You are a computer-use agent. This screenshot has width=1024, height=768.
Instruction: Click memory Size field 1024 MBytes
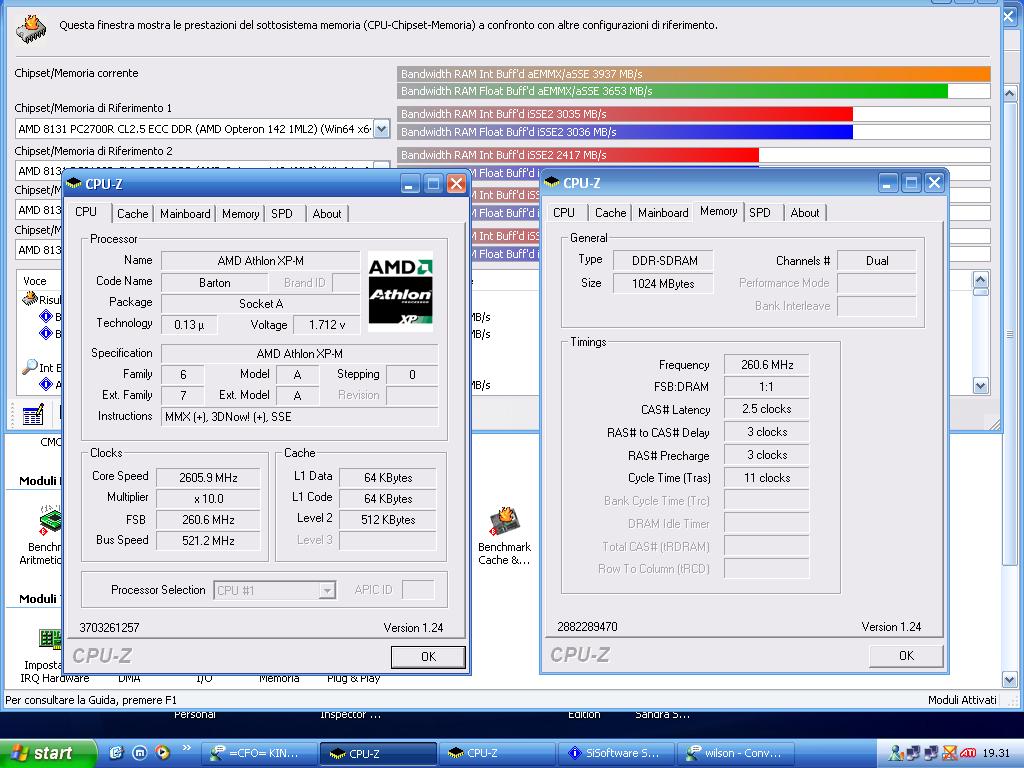coord(664,283)
